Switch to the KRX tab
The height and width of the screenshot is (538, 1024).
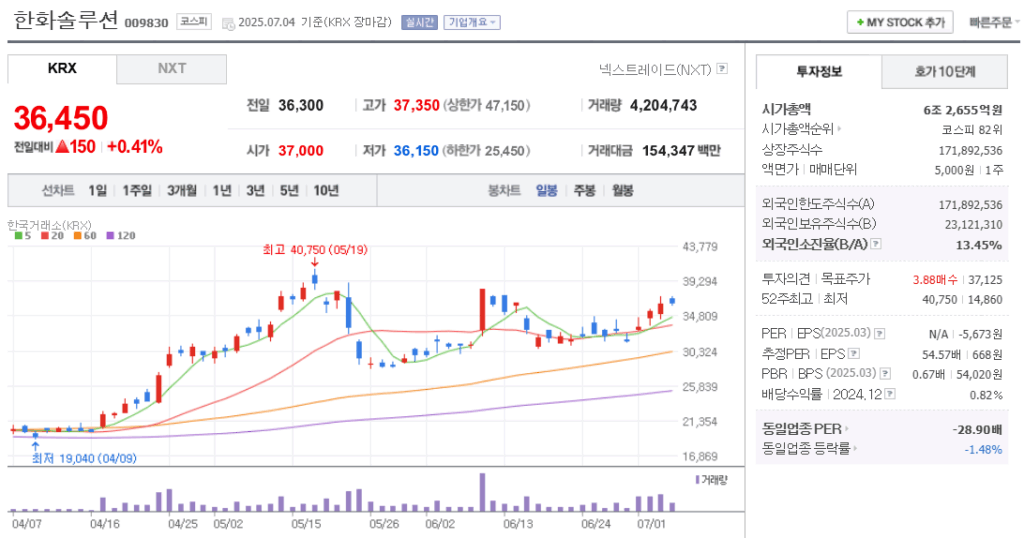(x=62, y=69)
